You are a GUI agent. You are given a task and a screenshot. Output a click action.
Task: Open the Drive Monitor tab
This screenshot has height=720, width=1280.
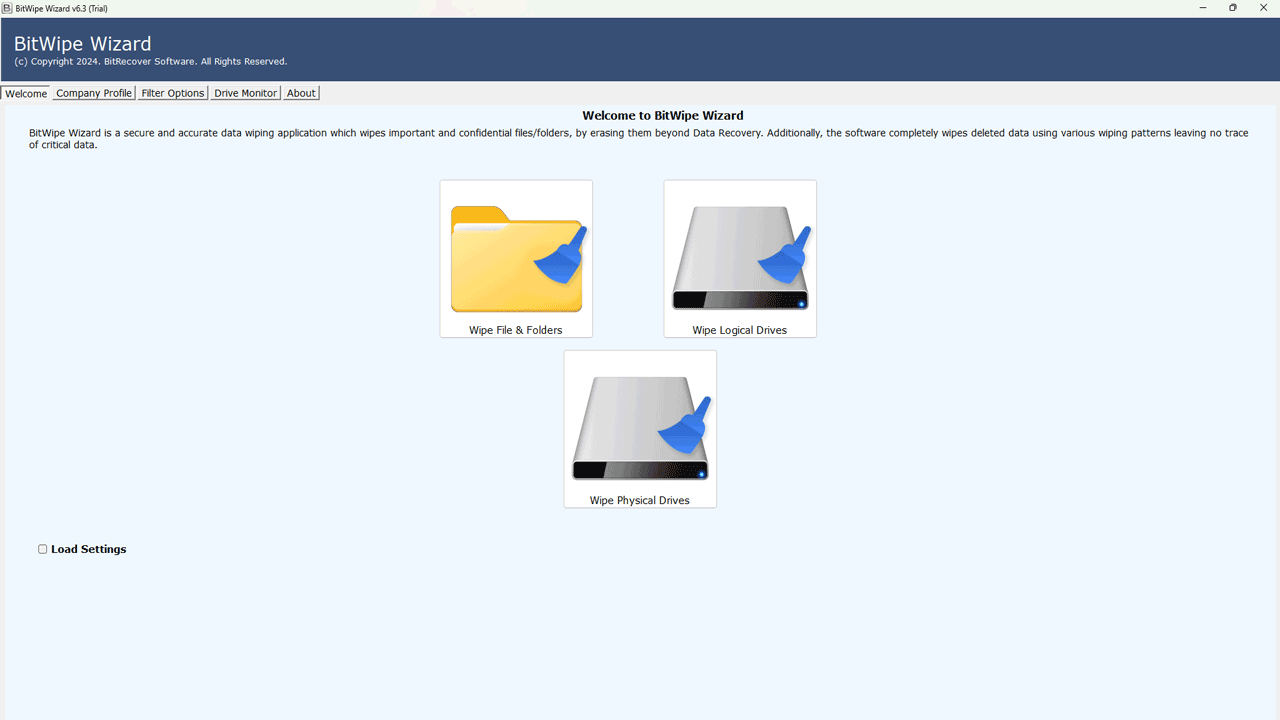[246, 93]
